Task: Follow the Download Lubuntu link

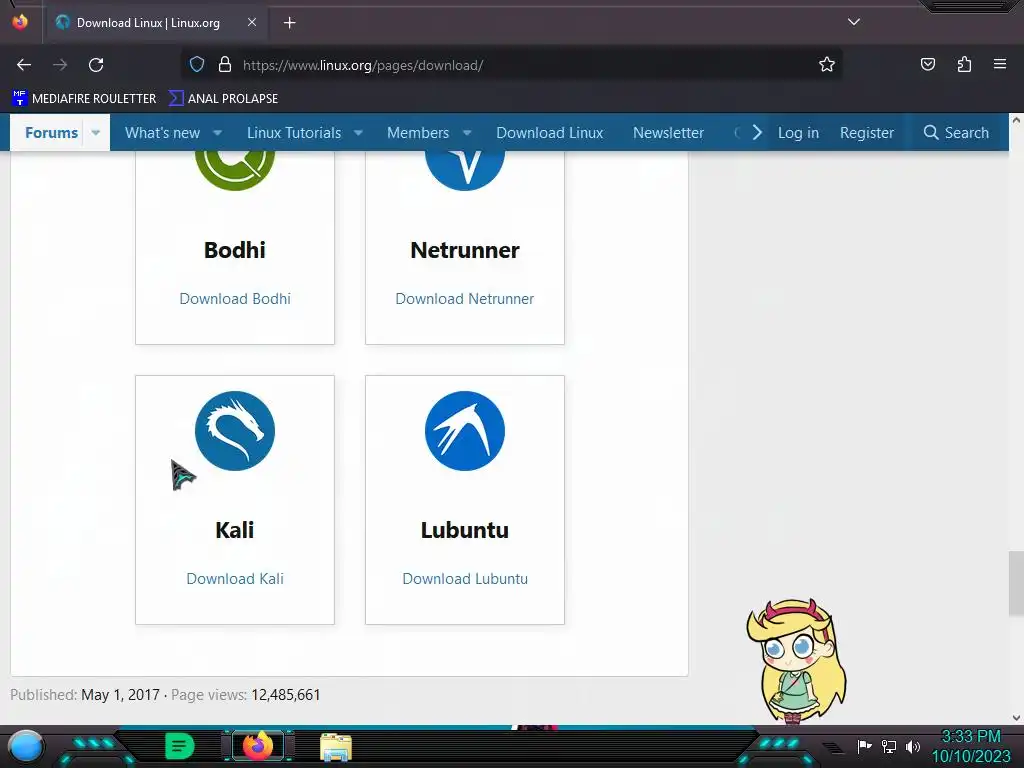Action: (x=465, y=579)
